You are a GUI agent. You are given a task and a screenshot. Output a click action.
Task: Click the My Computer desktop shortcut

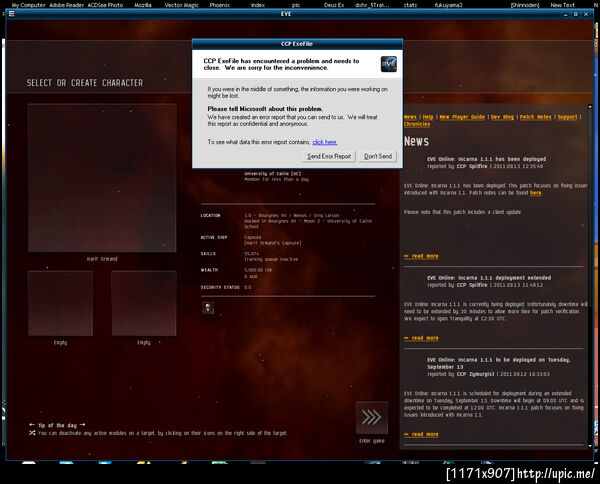click(29, 5)
